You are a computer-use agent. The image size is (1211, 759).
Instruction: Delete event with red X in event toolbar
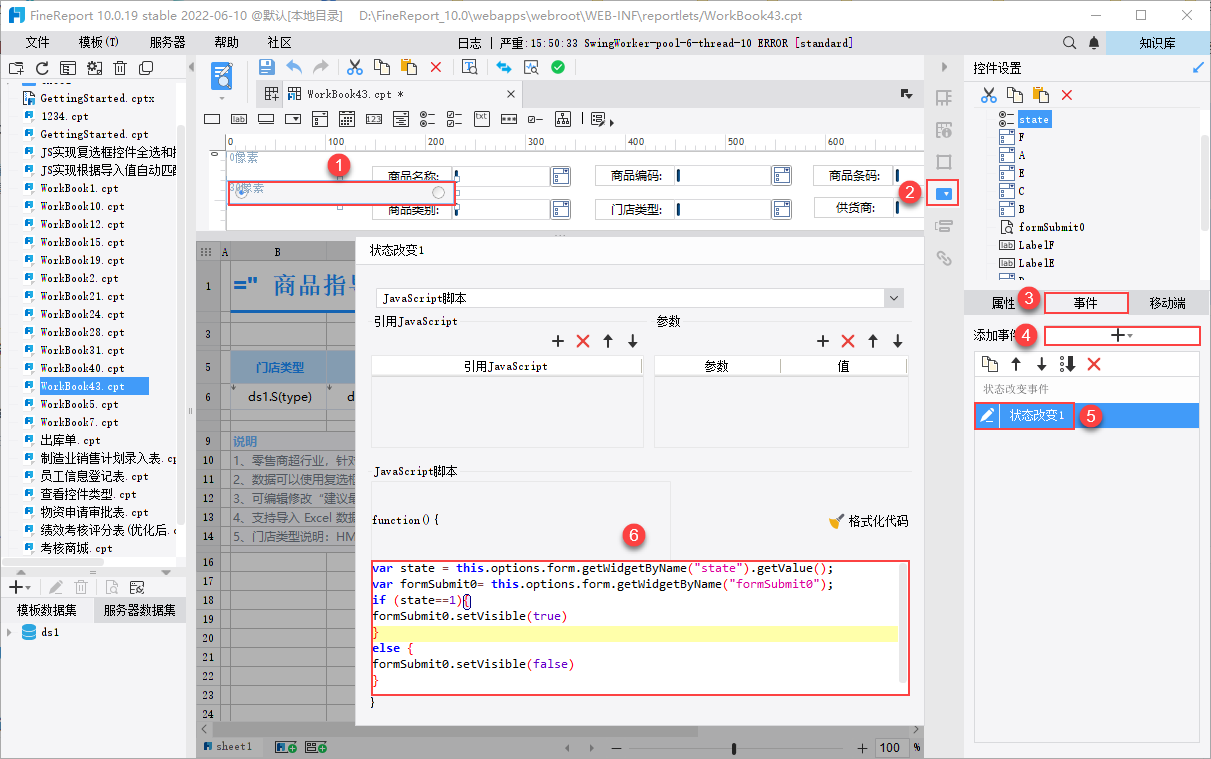coord(1093,364)
